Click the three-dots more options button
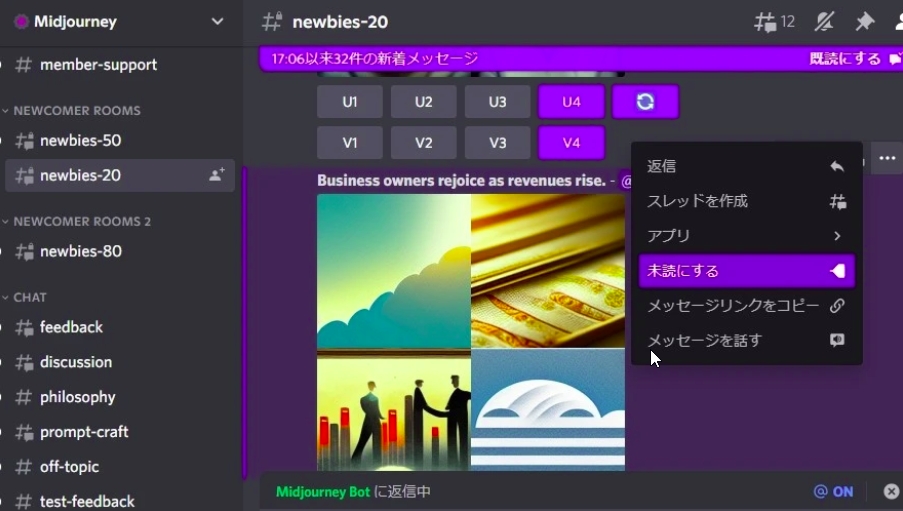This screenshot has width=903, height=511. (887, 158)
